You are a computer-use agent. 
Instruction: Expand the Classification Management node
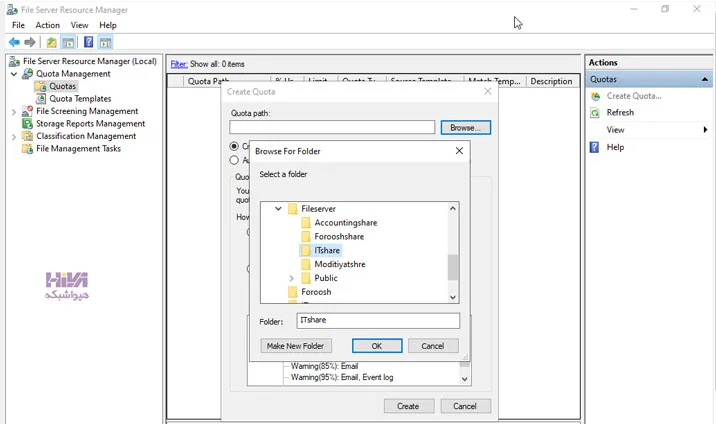point(14,136)
